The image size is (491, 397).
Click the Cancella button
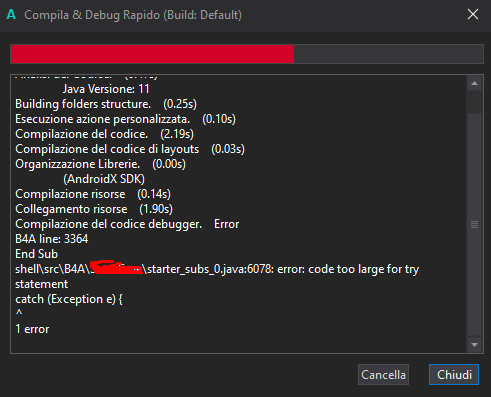(383, 375)
